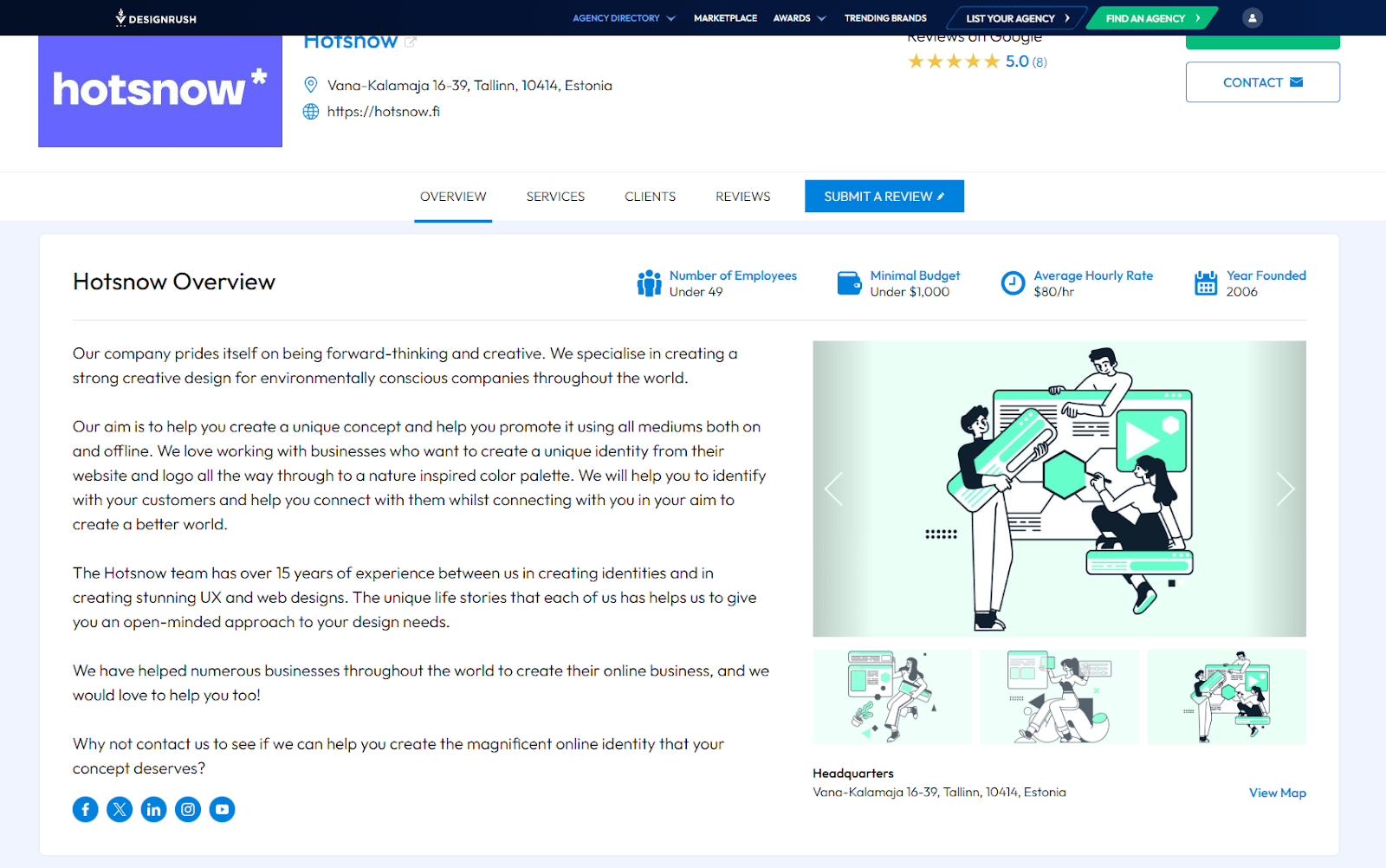Click the headquarters address under Headquarters label
Image resolution: width=1386 pixels, height=868 pixels.
tap(939, 793)
